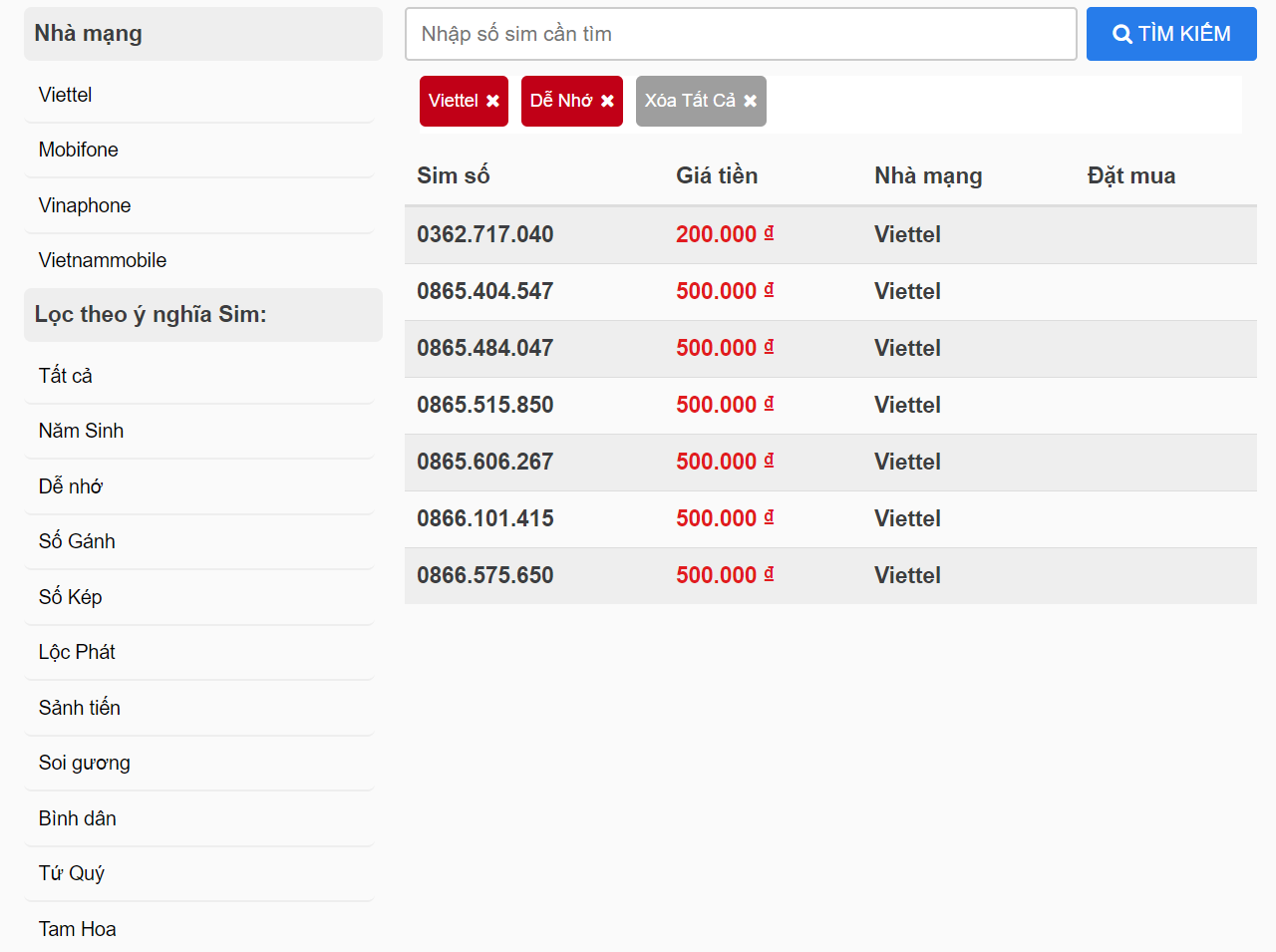Click the Xóa Tất Cả tag label
Screen dimensions: 1276x952
(690, 101)
